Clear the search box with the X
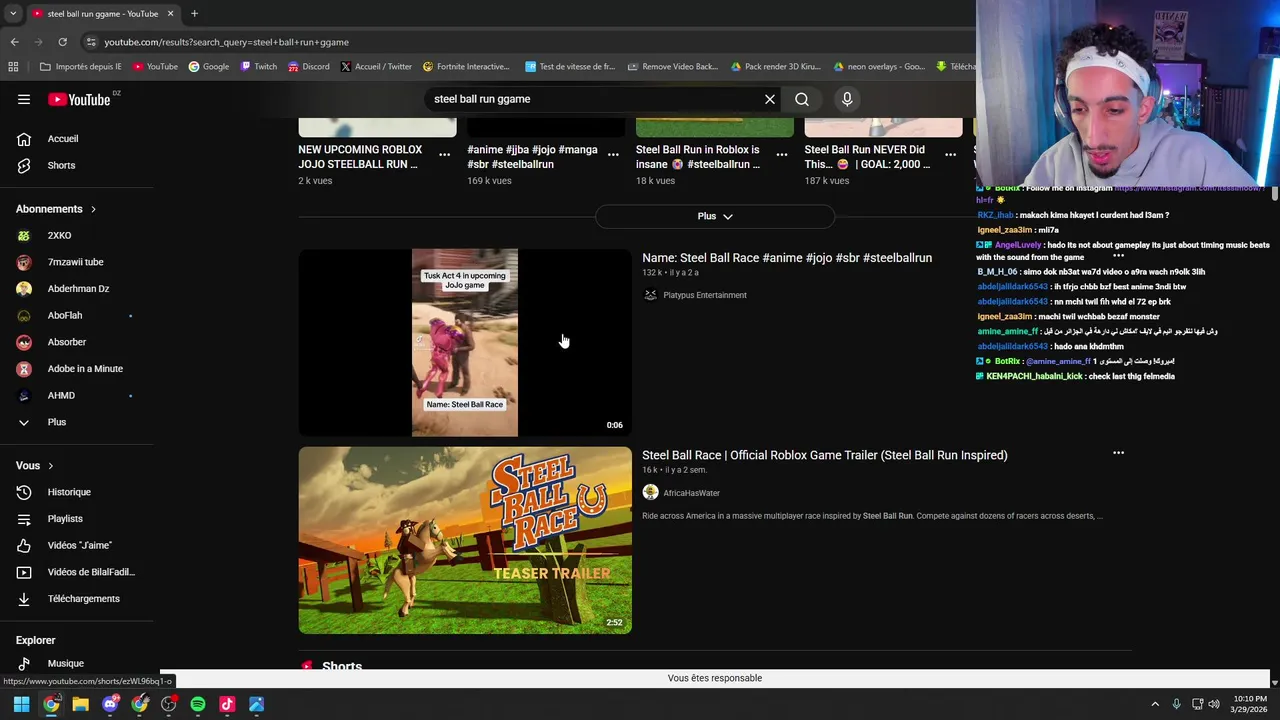Screen dimensions: 1280x720 pyautogui.click(x=770, y=99)
